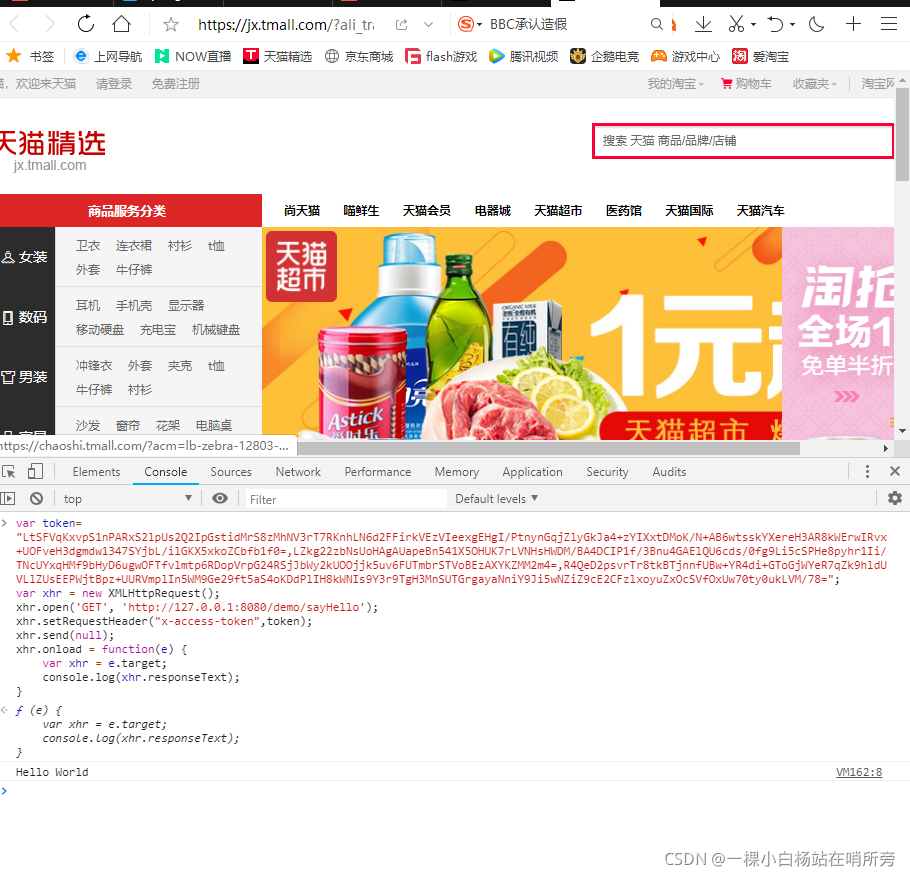
Task: Toggle device toolbar in DevTools
Action: [x=35, y=471]
